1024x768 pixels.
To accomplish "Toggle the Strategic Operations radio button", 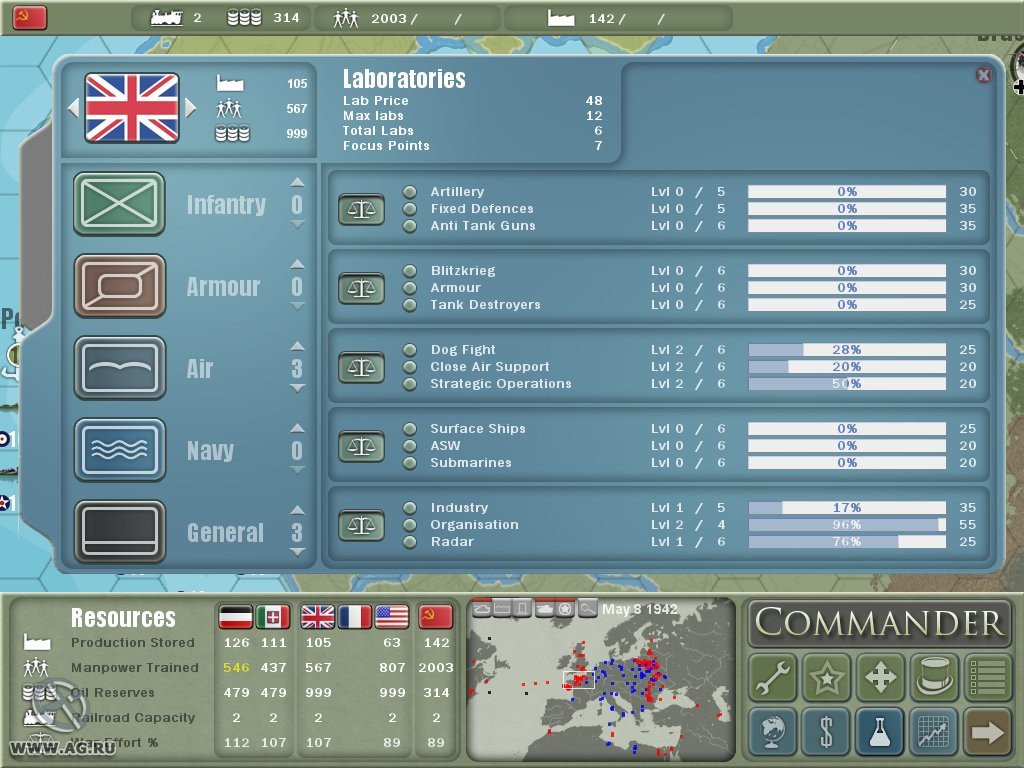I will (409, 384).
